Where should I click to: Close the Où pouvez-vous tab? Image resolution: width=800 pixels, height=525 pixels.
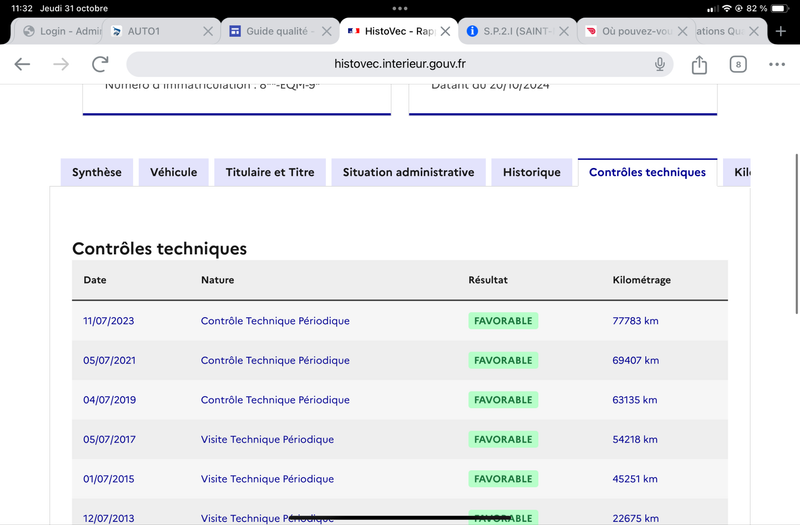pos(682,31)
